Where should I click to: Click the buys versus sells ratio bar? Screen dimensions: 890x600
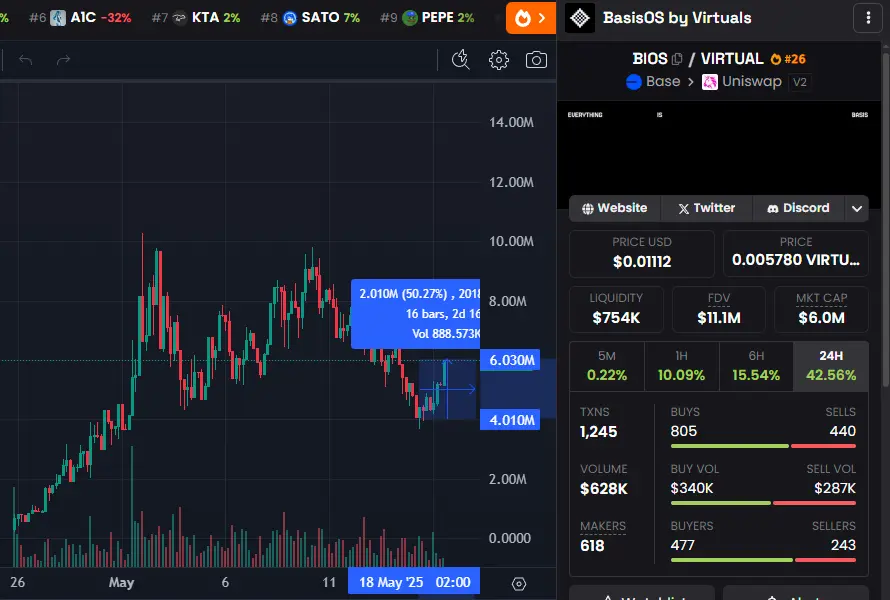point(763,446)
